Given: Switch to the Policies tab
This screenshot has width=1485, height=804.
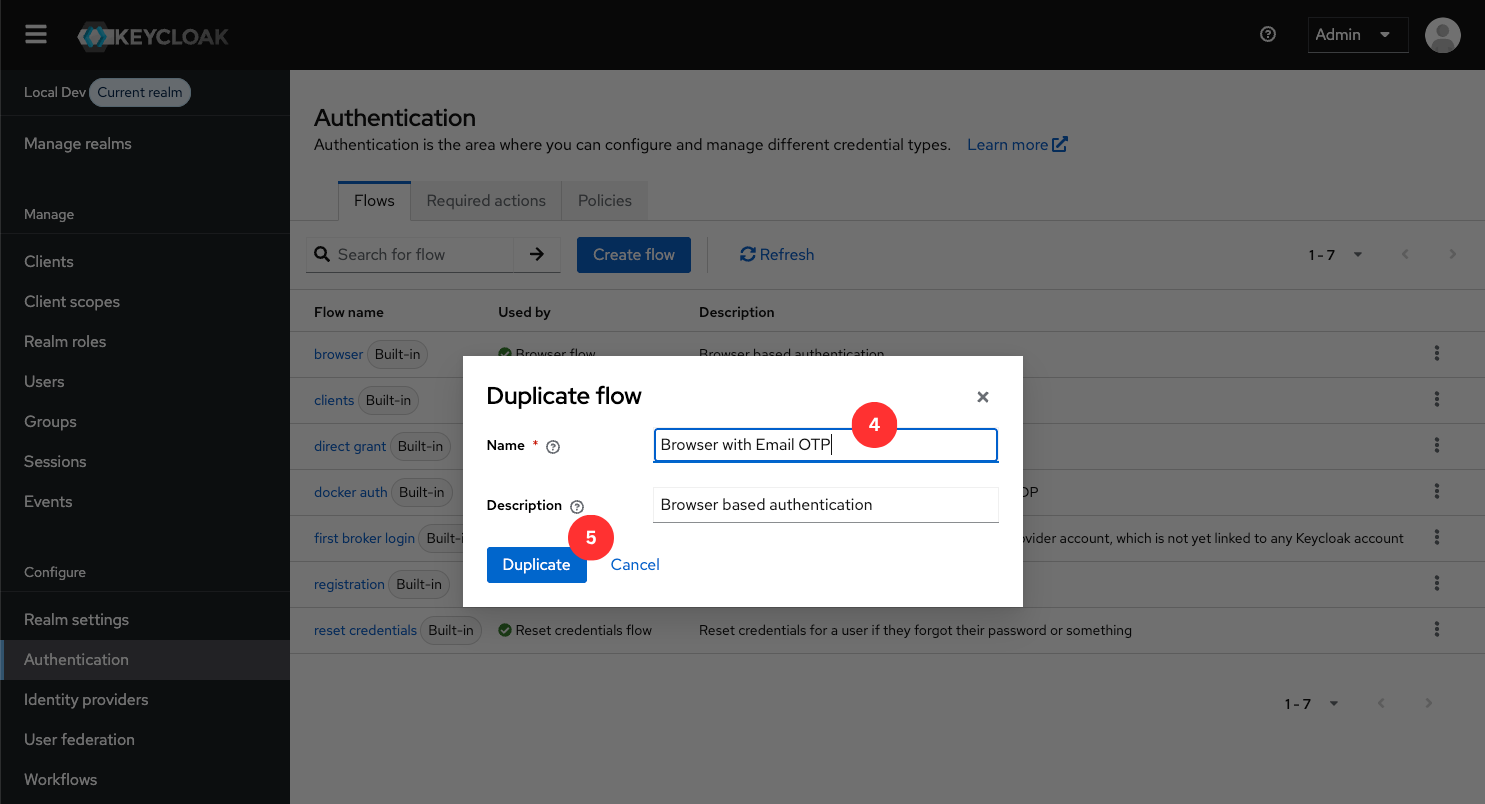Looking at the screenshot, I should pyautogui.click(x=605, y=200).
